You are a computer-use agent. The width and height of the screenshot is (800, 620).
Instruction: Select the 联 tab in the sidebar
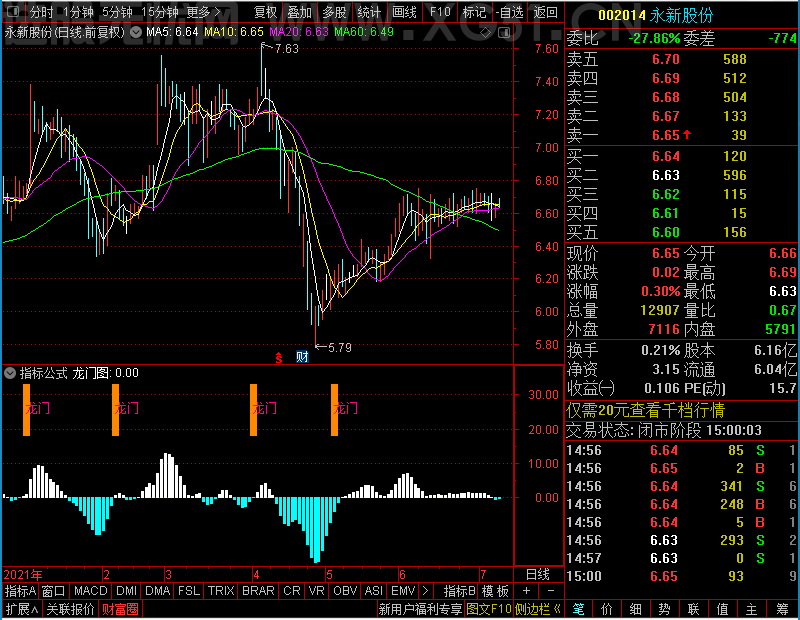(693, 609)
